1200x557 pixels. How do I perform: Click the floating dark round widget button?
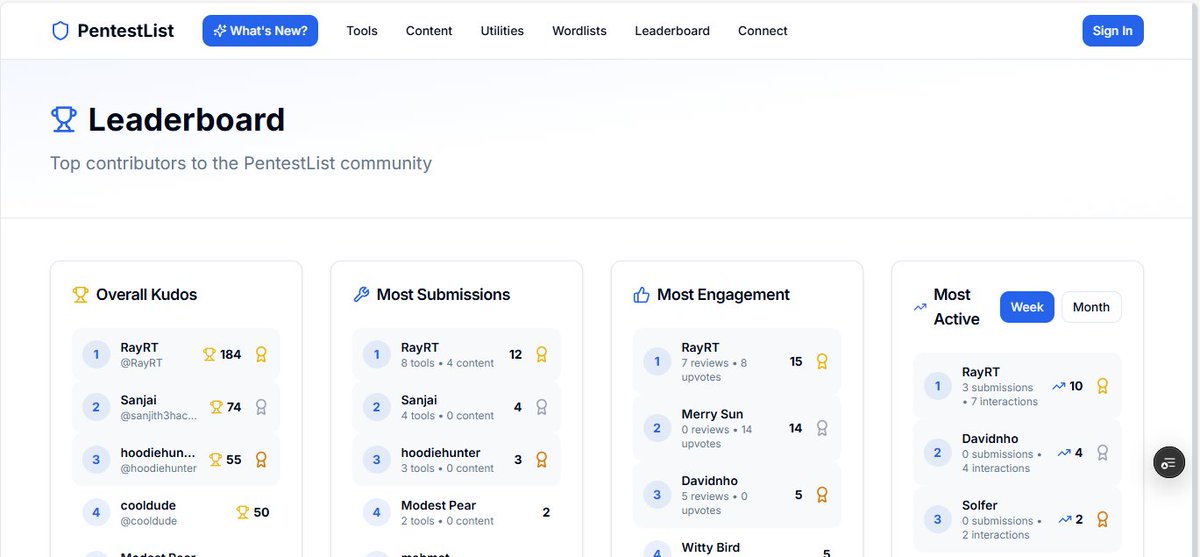[1169, 462]
